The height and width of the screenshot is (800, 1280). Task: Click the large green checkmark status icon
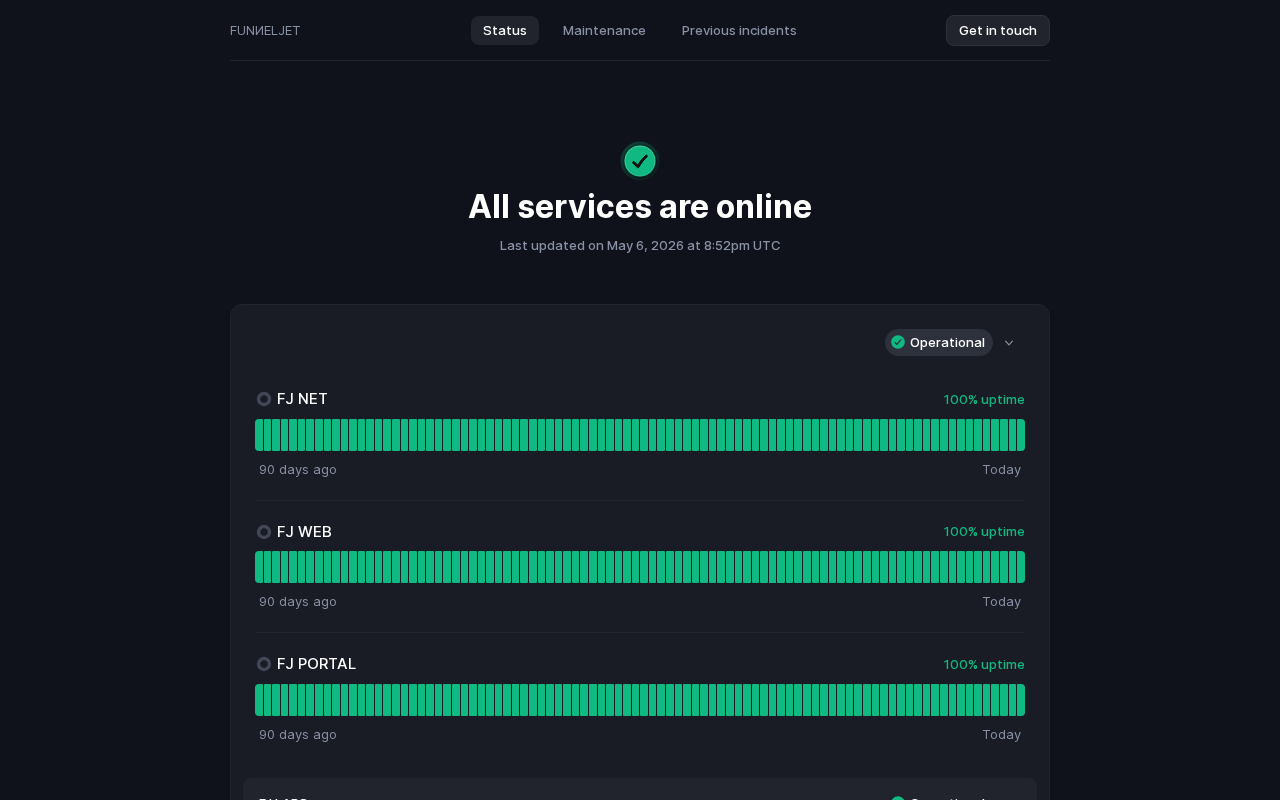[x=640, y=161]
